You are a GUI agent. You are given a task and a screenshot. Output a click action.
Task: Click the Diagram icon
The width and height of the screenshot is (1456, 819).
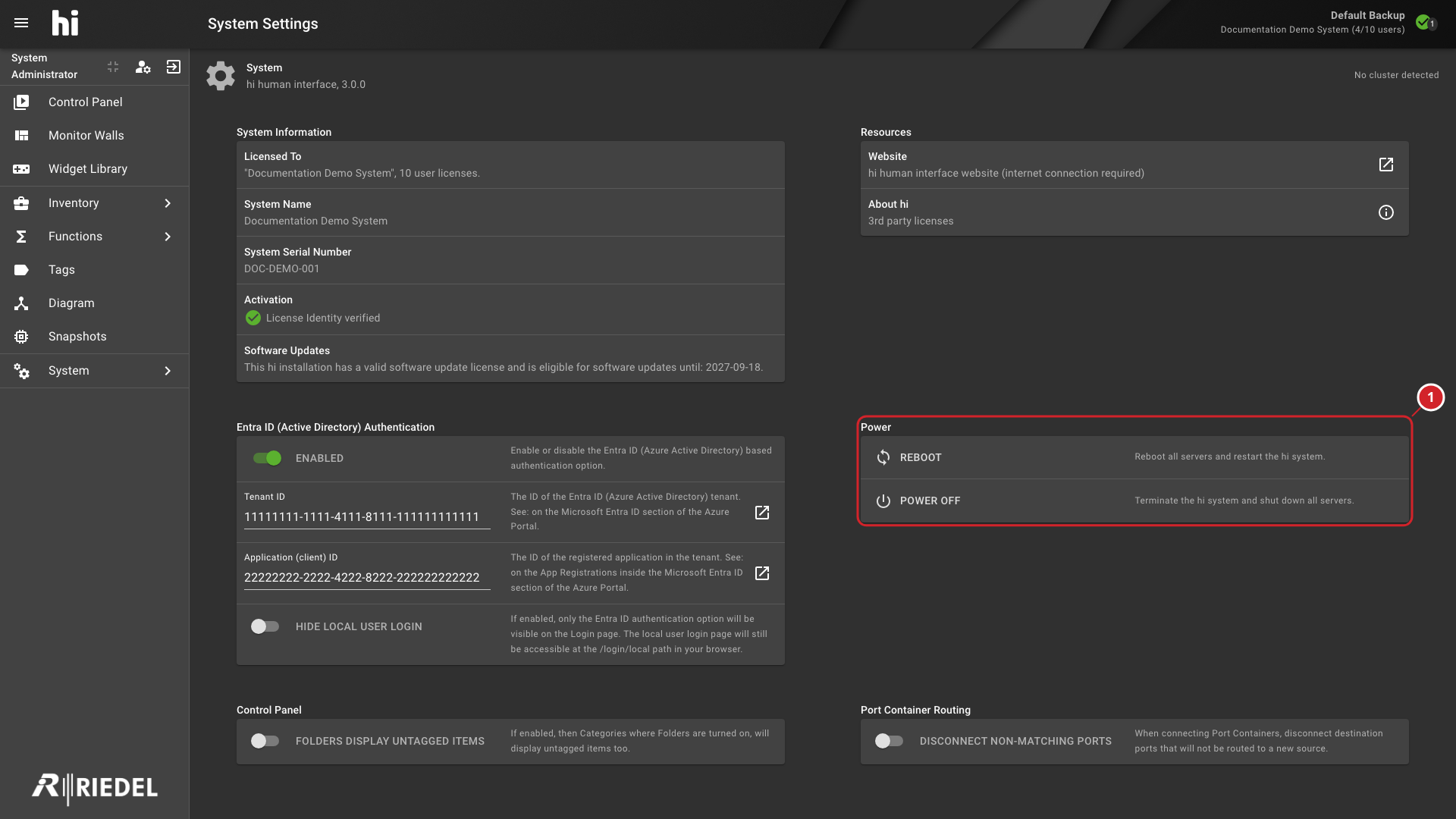21,303
